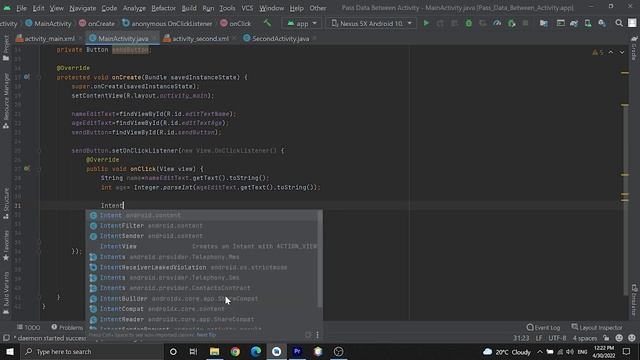Select Intent android.content completion suggestion

(204, 215)
